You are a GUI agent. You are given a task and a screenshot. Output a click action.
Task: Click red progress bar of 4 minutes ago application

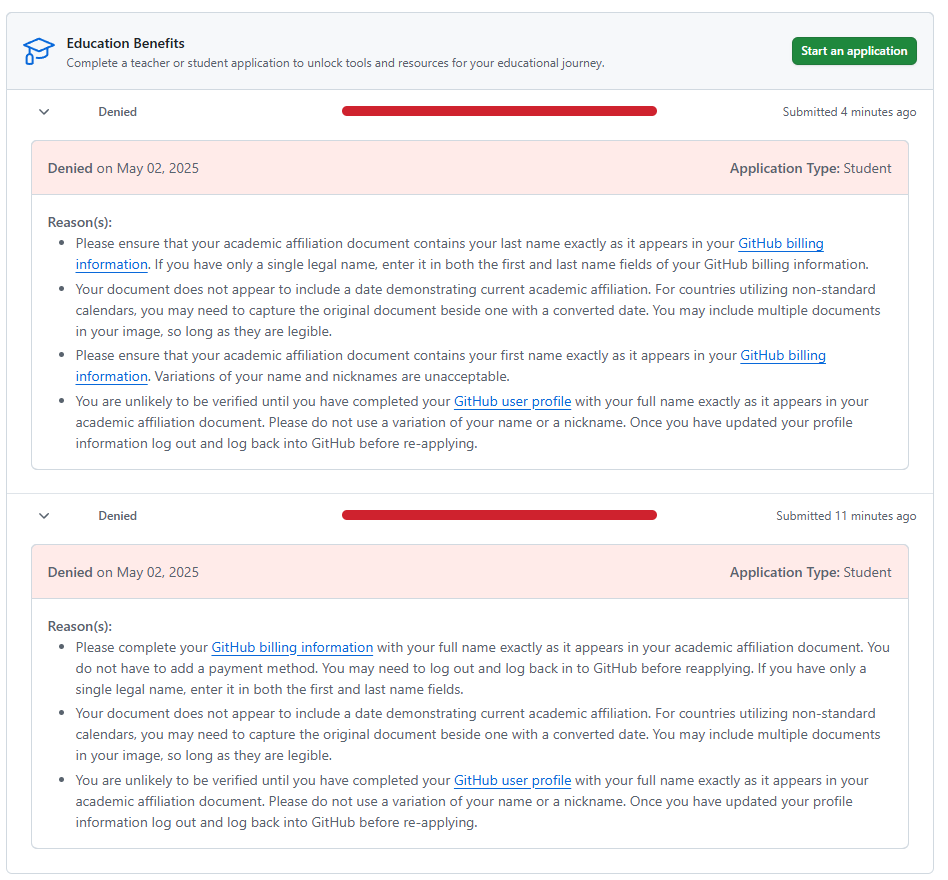pyautogui.click(x=499, y=111)
